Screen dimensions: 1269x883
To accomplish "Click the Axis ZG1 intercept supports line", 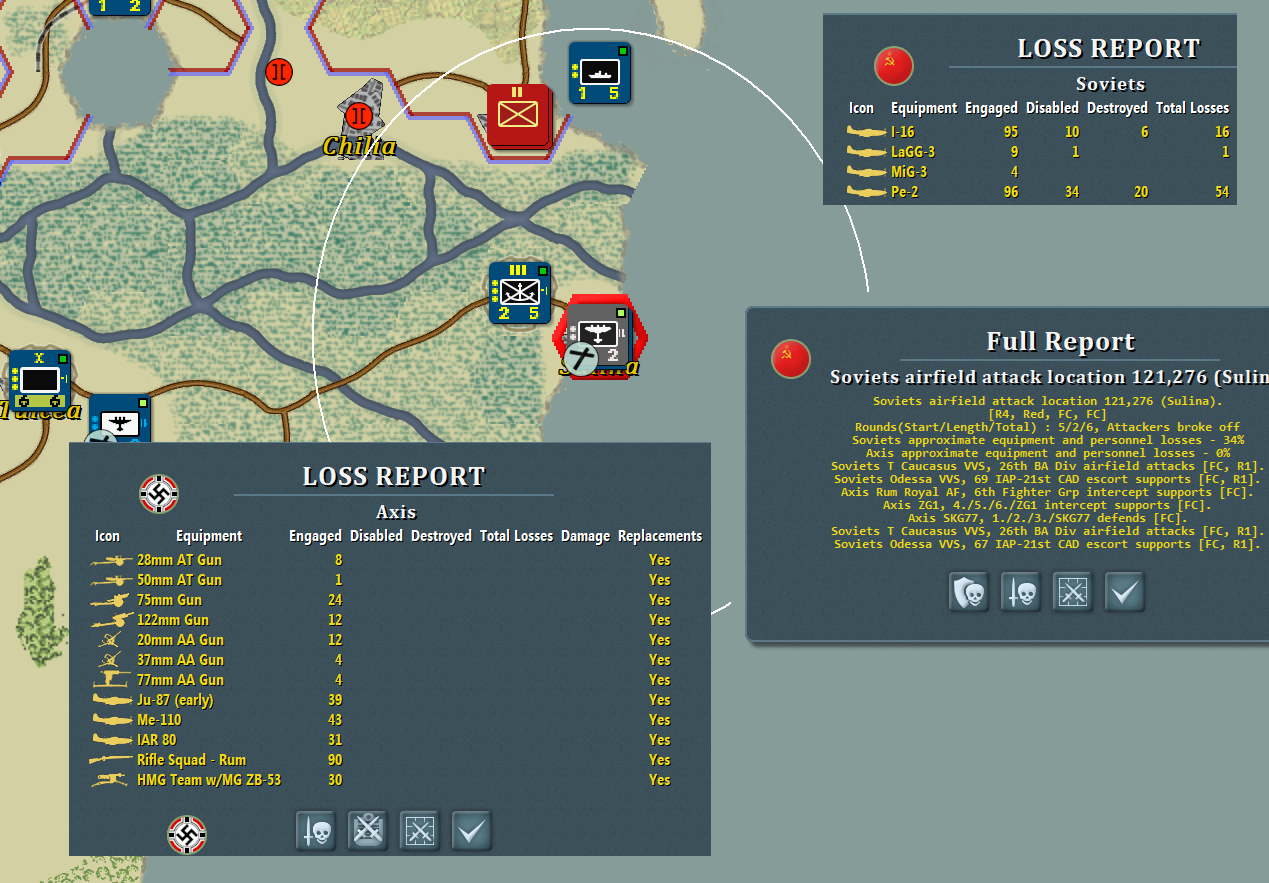I will [x=1046, y=505].
